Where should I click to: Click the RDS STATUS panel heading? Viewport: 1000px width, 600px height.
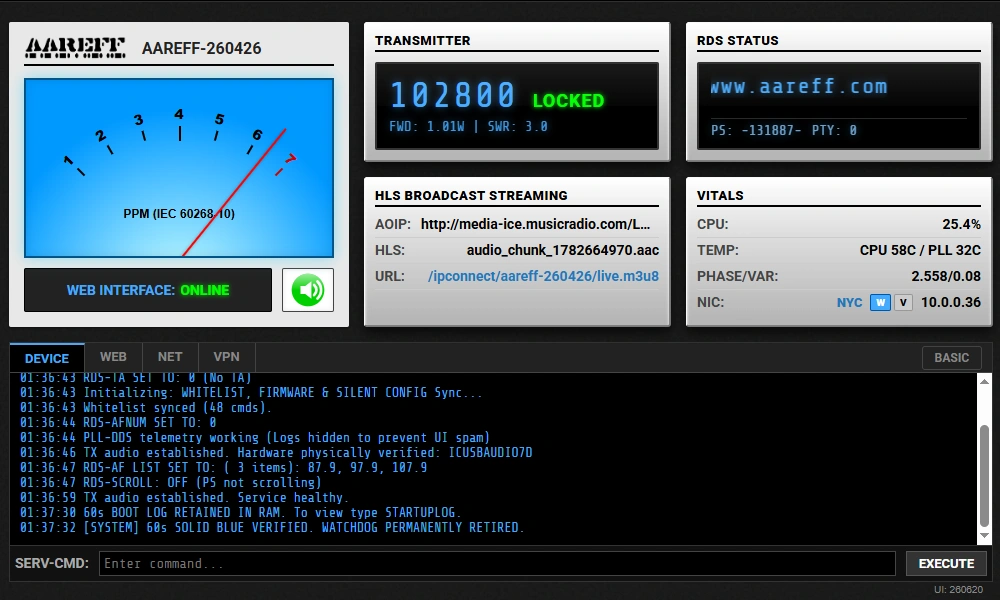tap(738, 40)
